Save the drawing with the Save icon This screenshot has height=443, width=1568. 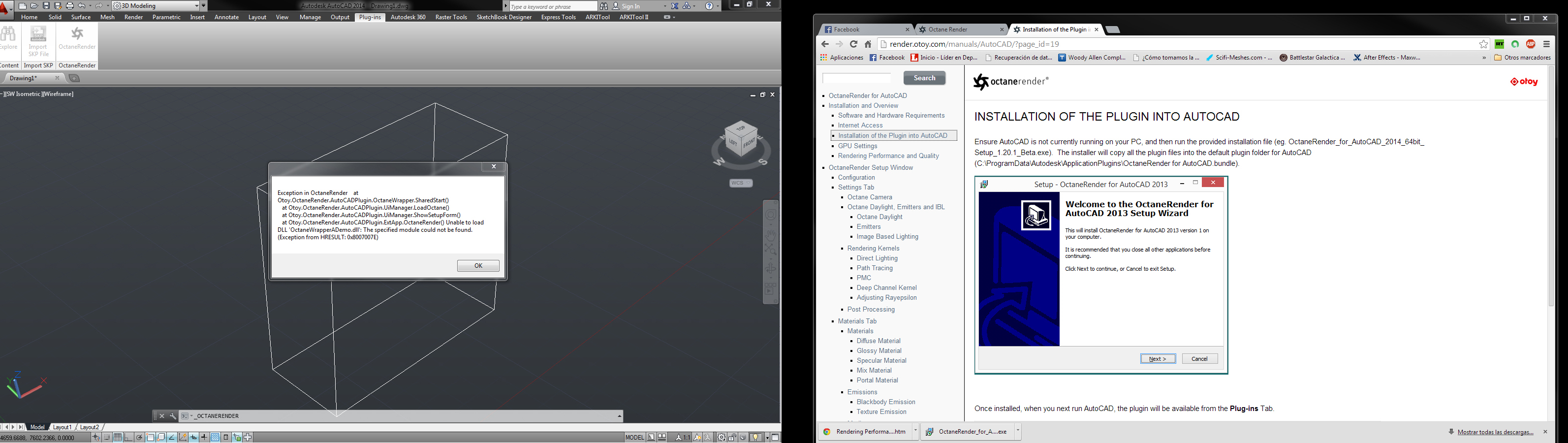[x=46, y=5]
